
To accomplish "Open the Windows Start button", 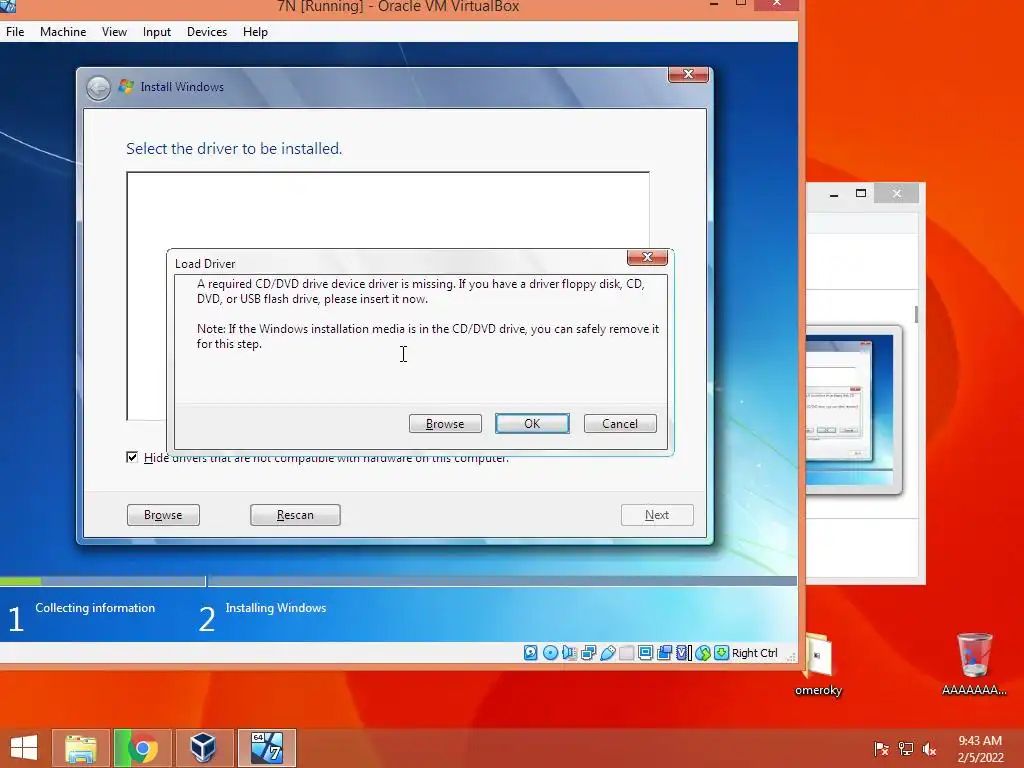I will [x=24, y=748].
